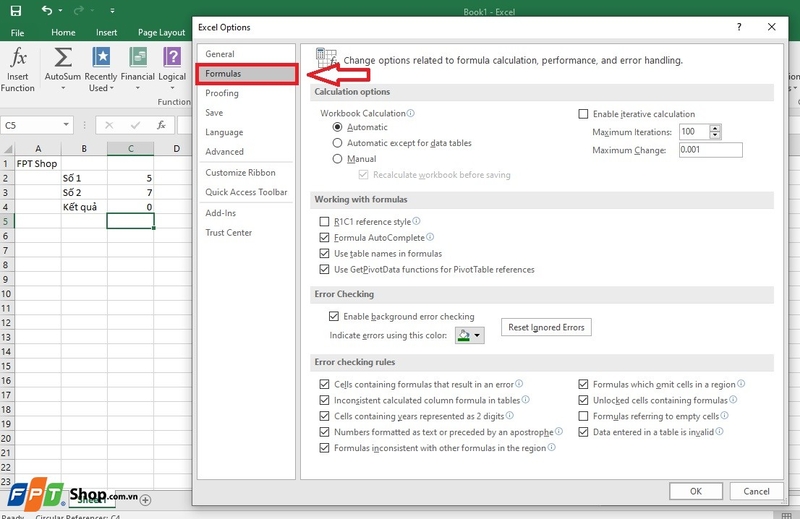Click info icon beside Formulas referring to empty cells

click(724, 415)
